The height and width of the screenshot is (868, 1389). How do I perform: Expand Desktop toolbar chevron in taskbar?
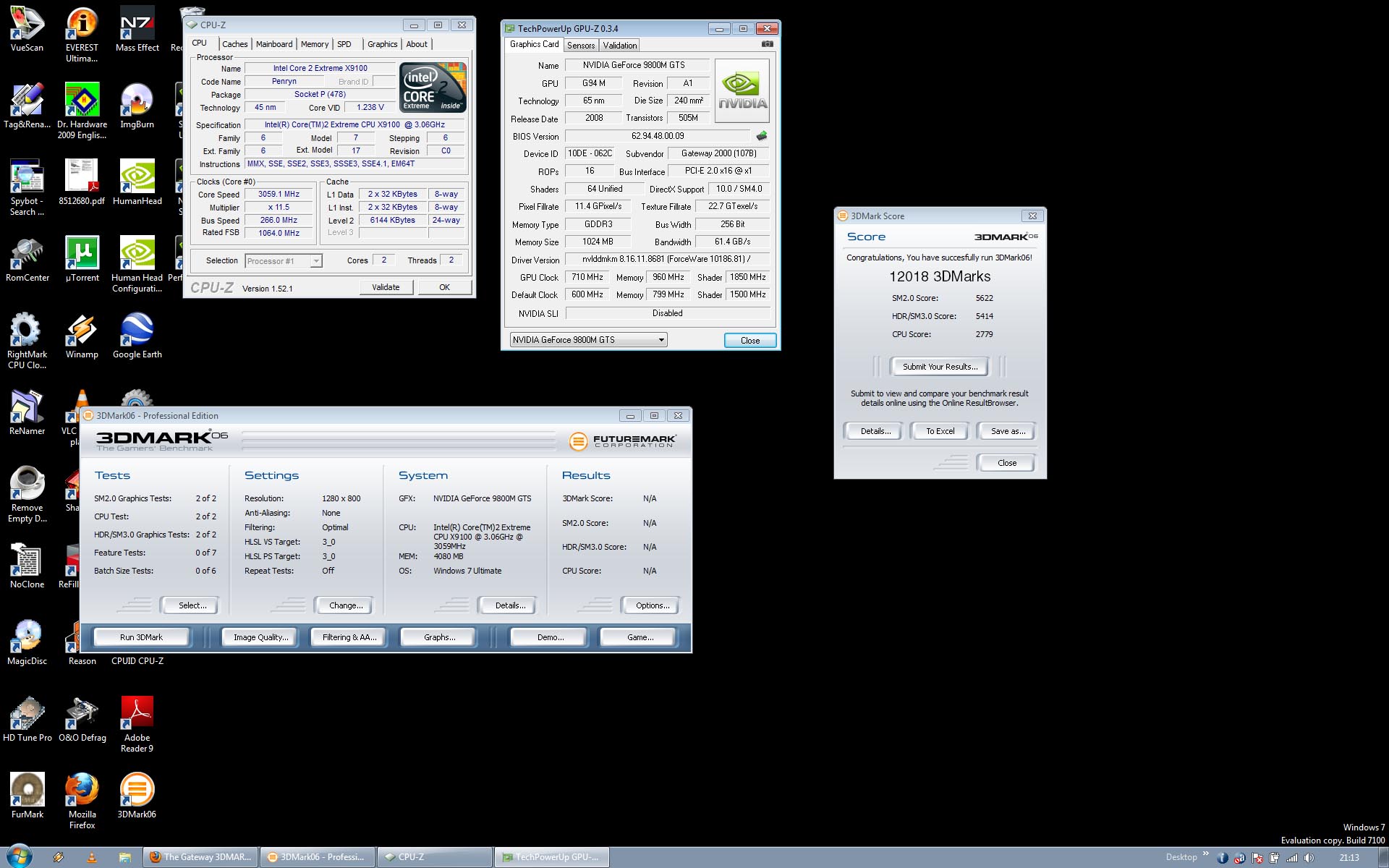tap(1206, 854)
